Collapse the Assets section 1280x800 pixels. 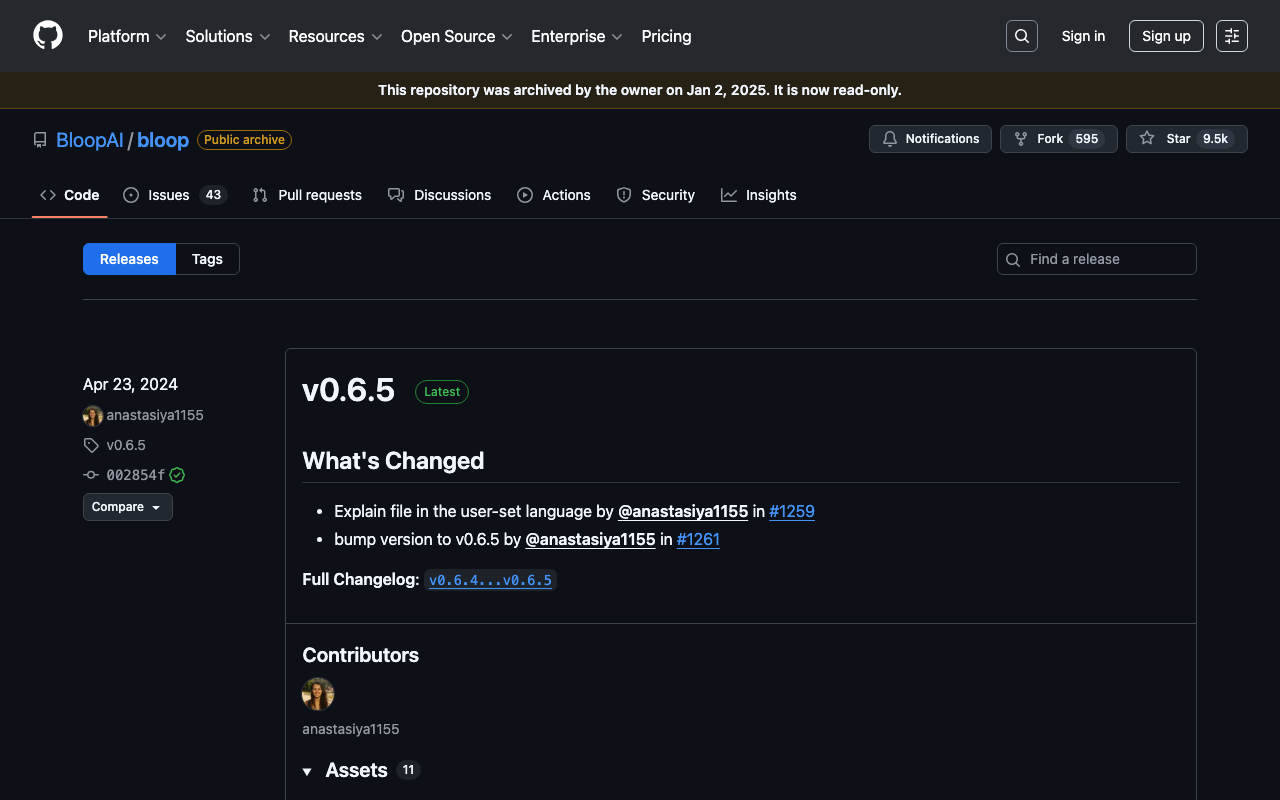point(308,771)
